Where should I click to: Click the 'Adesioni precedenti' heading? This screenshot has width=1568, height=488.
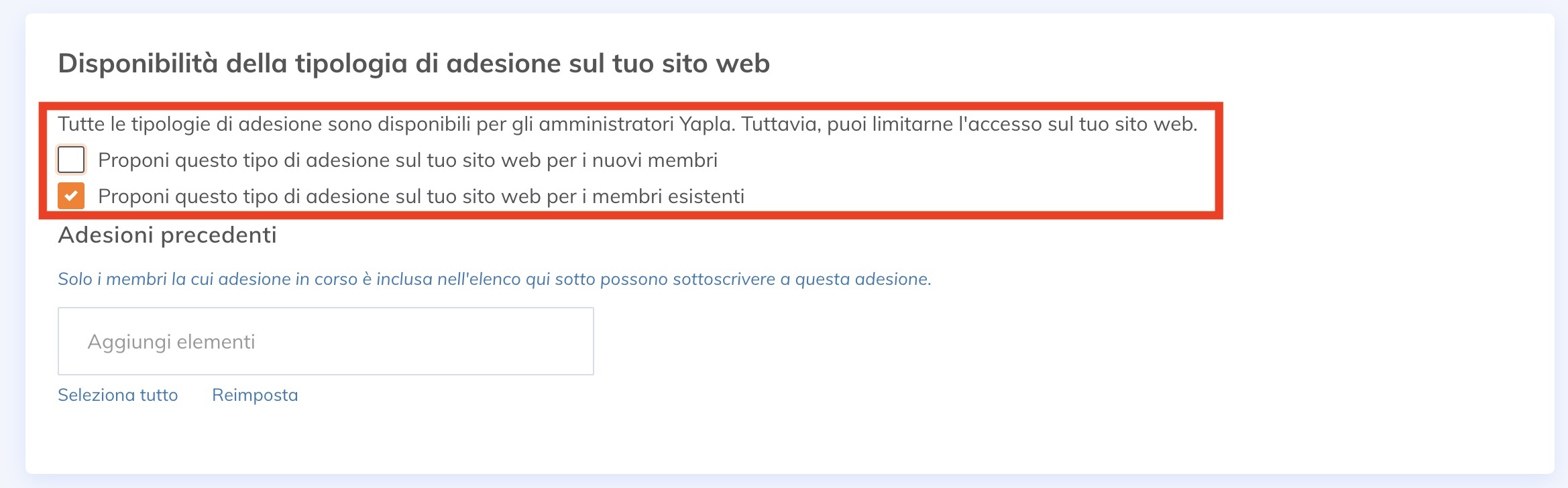coord(170,236)
